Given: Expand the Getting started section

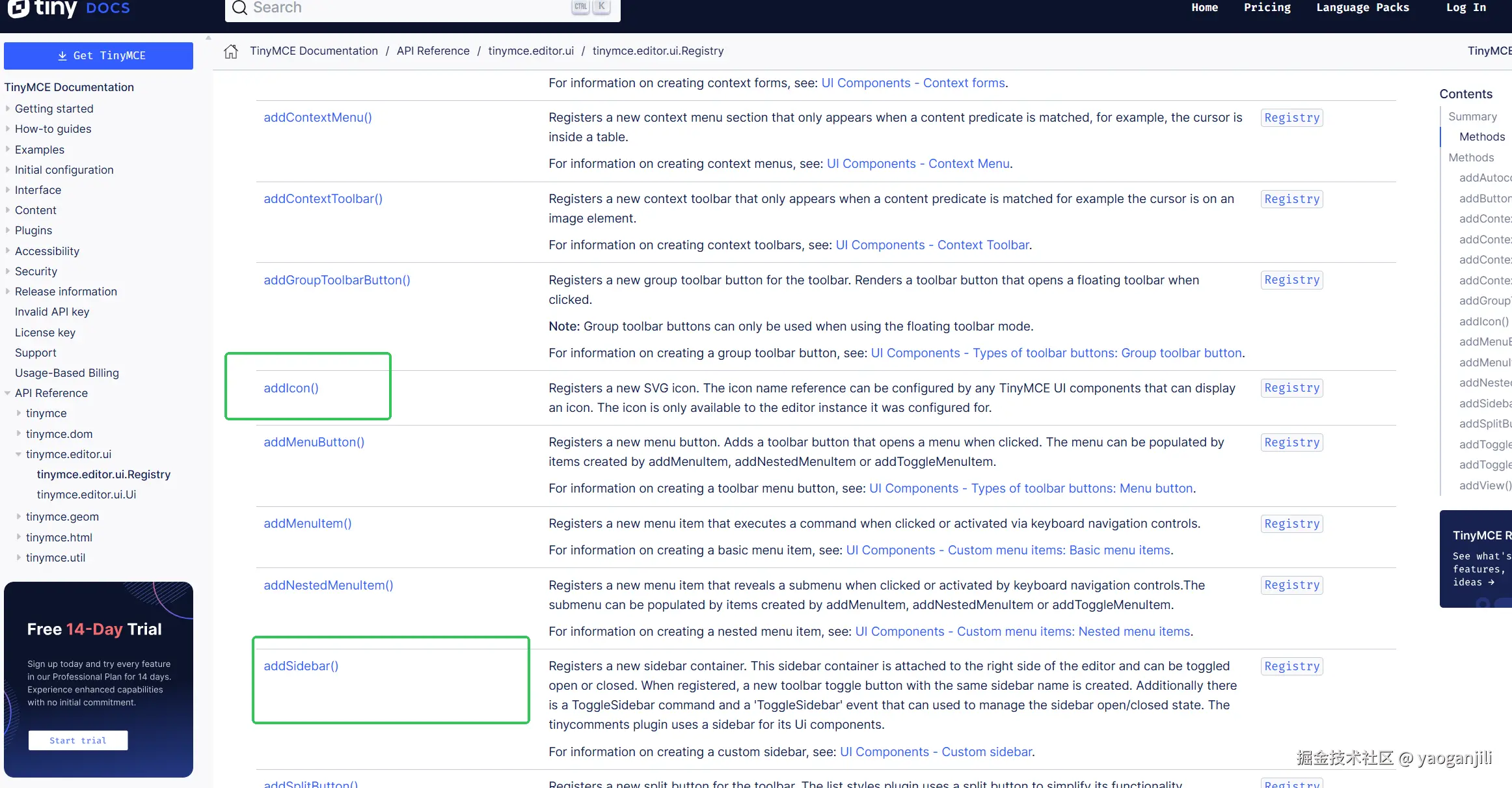Looking at the screenshot, I should pos(8,109).
